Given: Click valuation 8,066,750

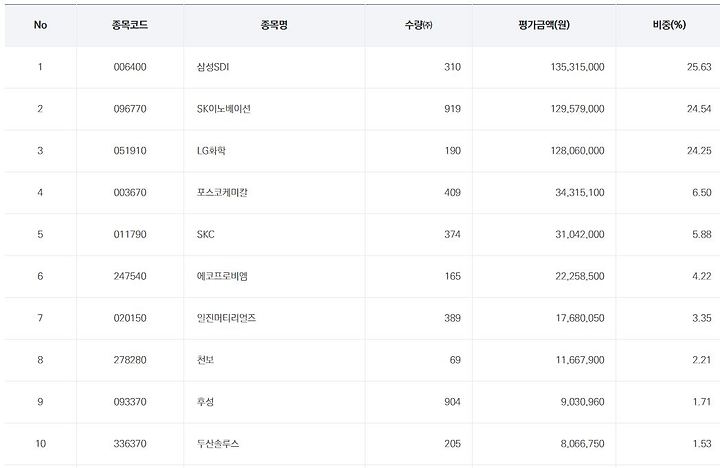Looking at the screenshot, I should click(582, 444).
